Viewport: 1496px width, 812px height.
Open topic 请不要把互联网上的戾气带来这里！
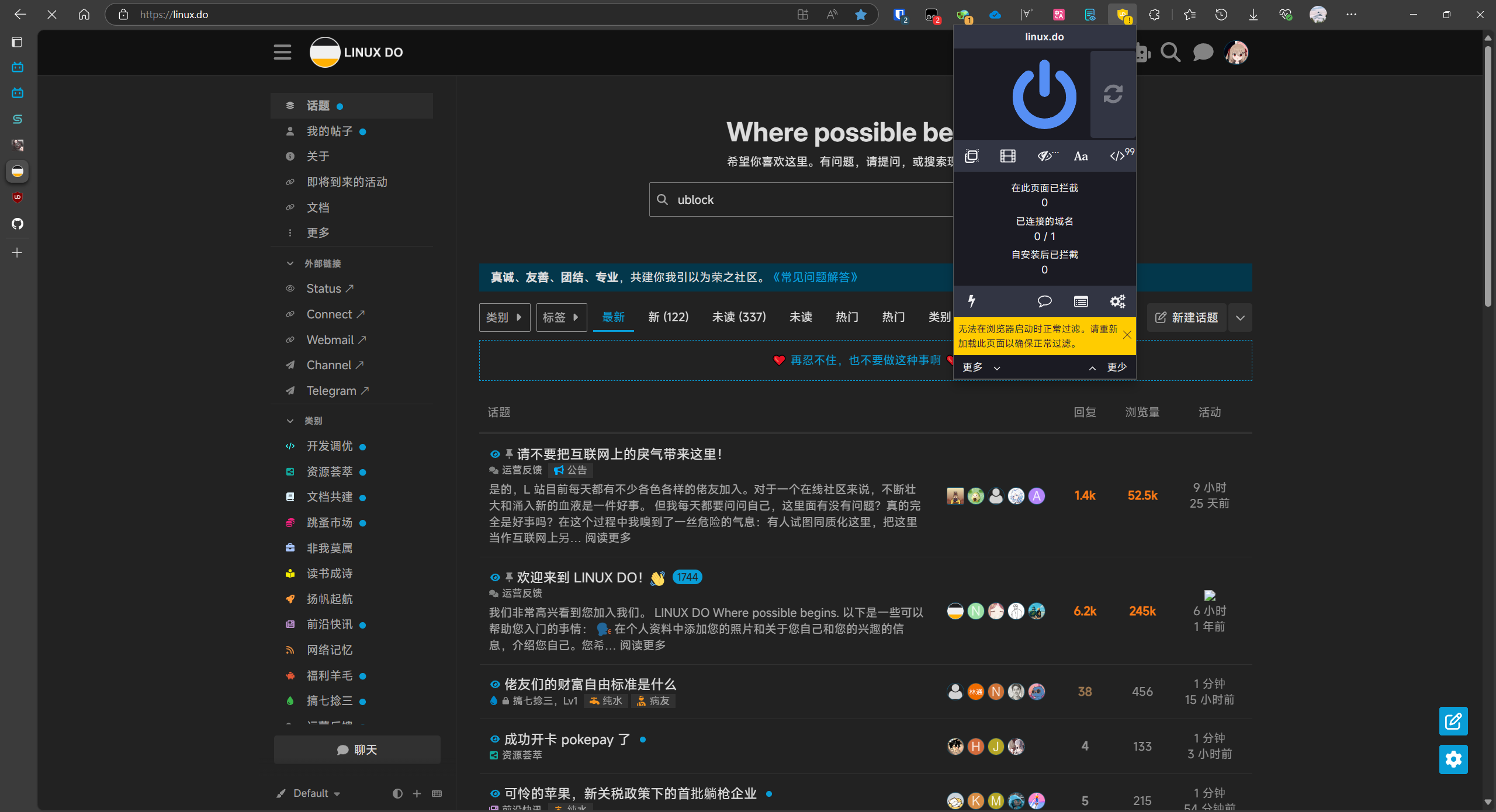click(619, 454)
